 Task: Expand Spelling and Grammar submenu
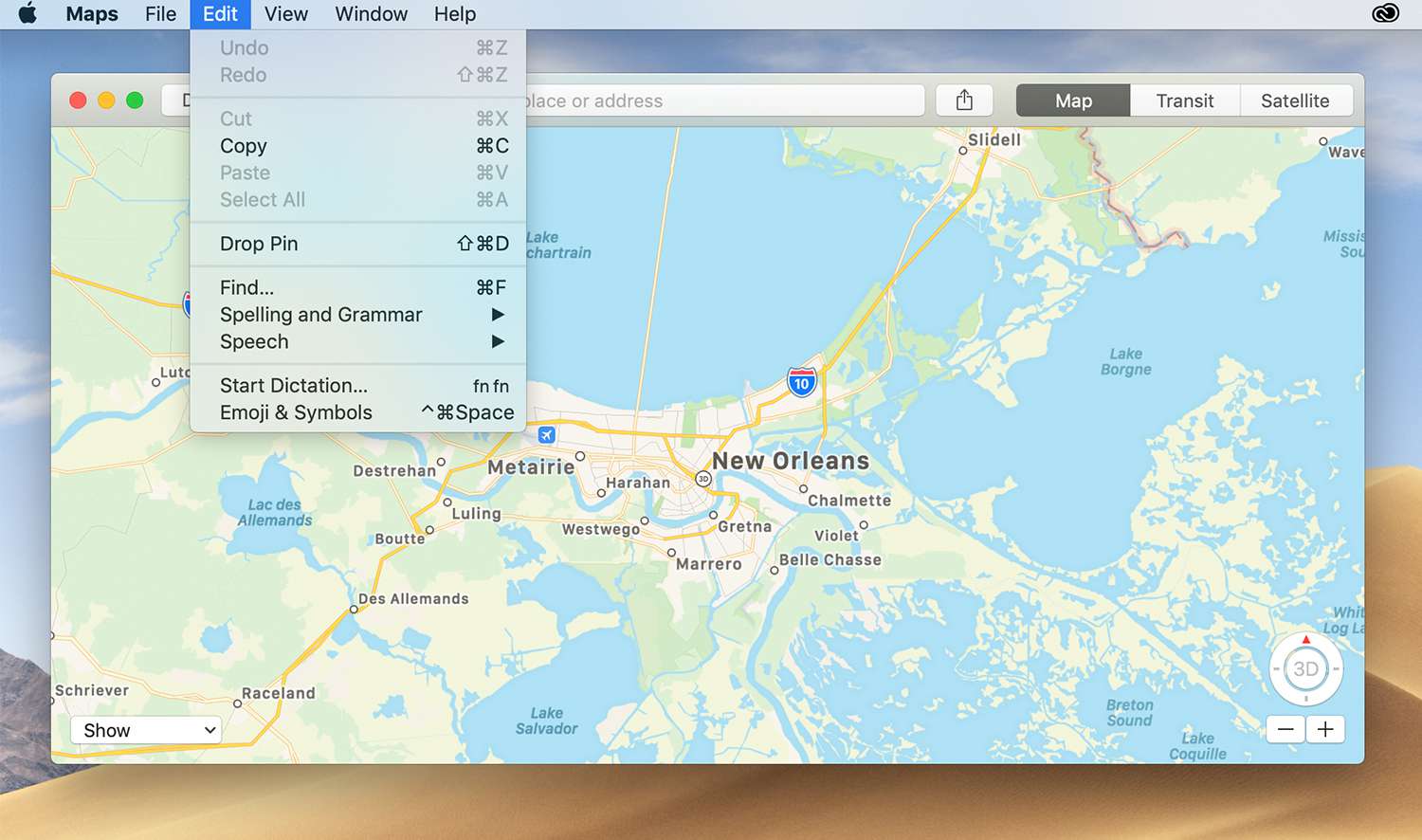358,315
